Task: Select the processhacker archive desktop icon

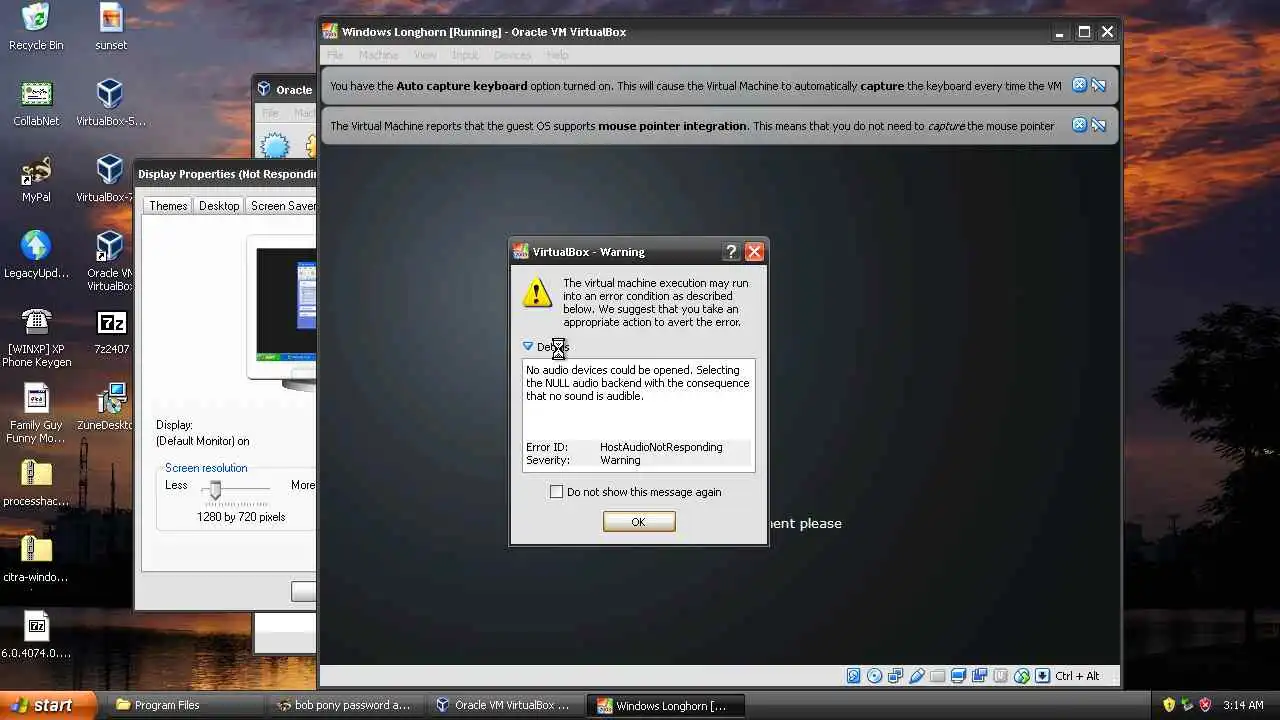Action: pyautogui.click(x=36, y=483)
